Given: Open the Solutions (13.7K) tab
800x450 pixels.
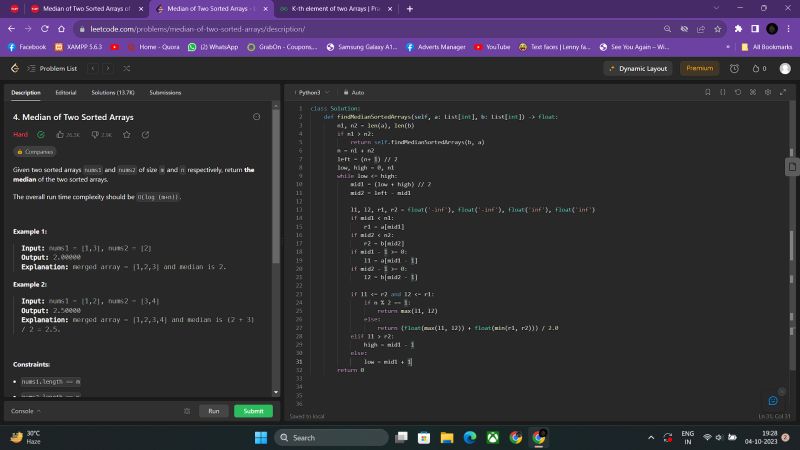Looking at the screenshot, I should 113,92.
